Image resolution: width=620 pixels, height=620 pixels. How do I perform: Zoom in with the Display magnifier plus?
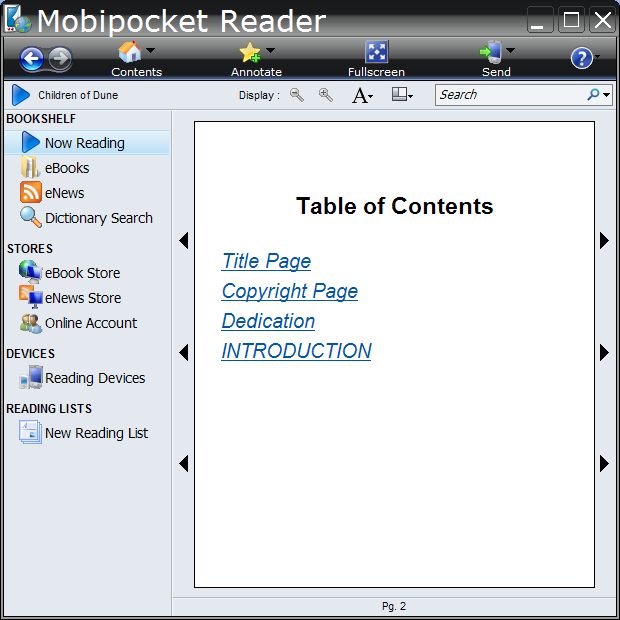(325, 95)
